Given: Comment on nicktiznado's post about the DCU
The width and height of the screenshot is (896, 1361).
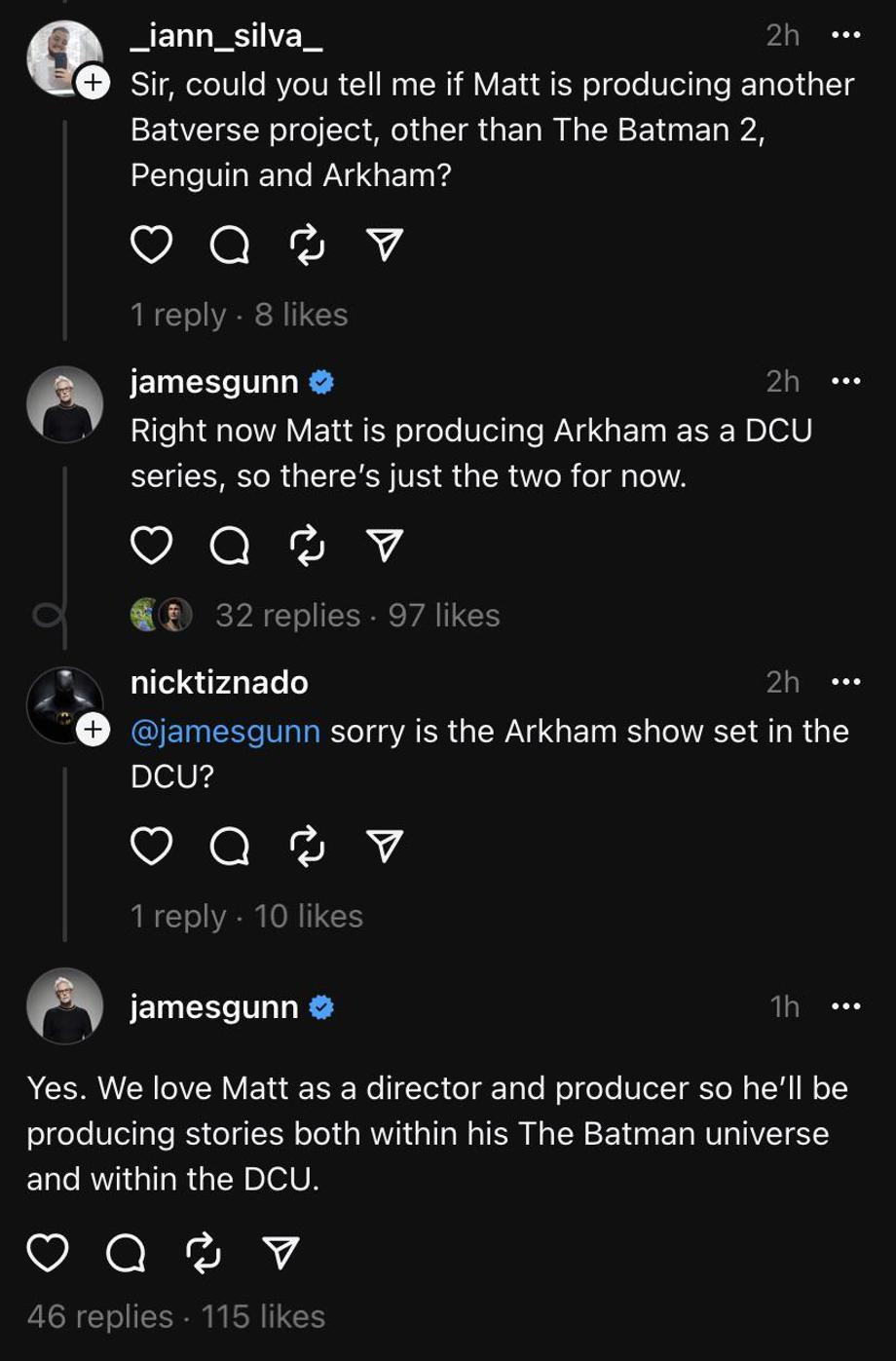Looking at the screenshot, I should [230, 847].
